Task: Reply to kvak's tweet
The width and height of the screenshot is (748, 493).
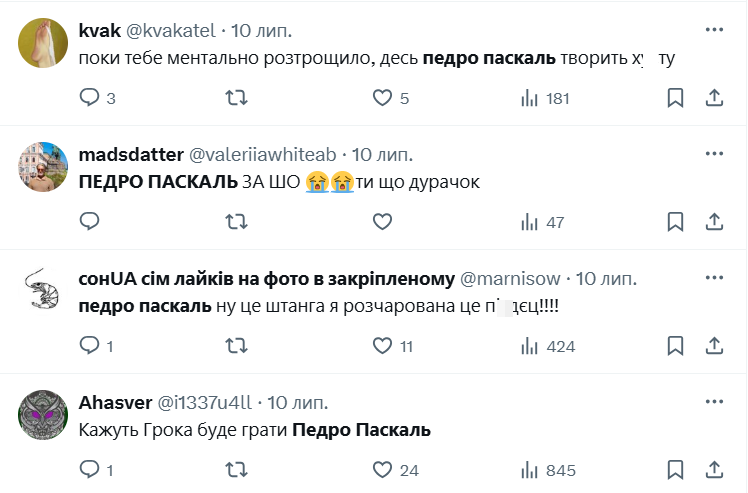Action: pyautogui.click(x=90, y=98)
